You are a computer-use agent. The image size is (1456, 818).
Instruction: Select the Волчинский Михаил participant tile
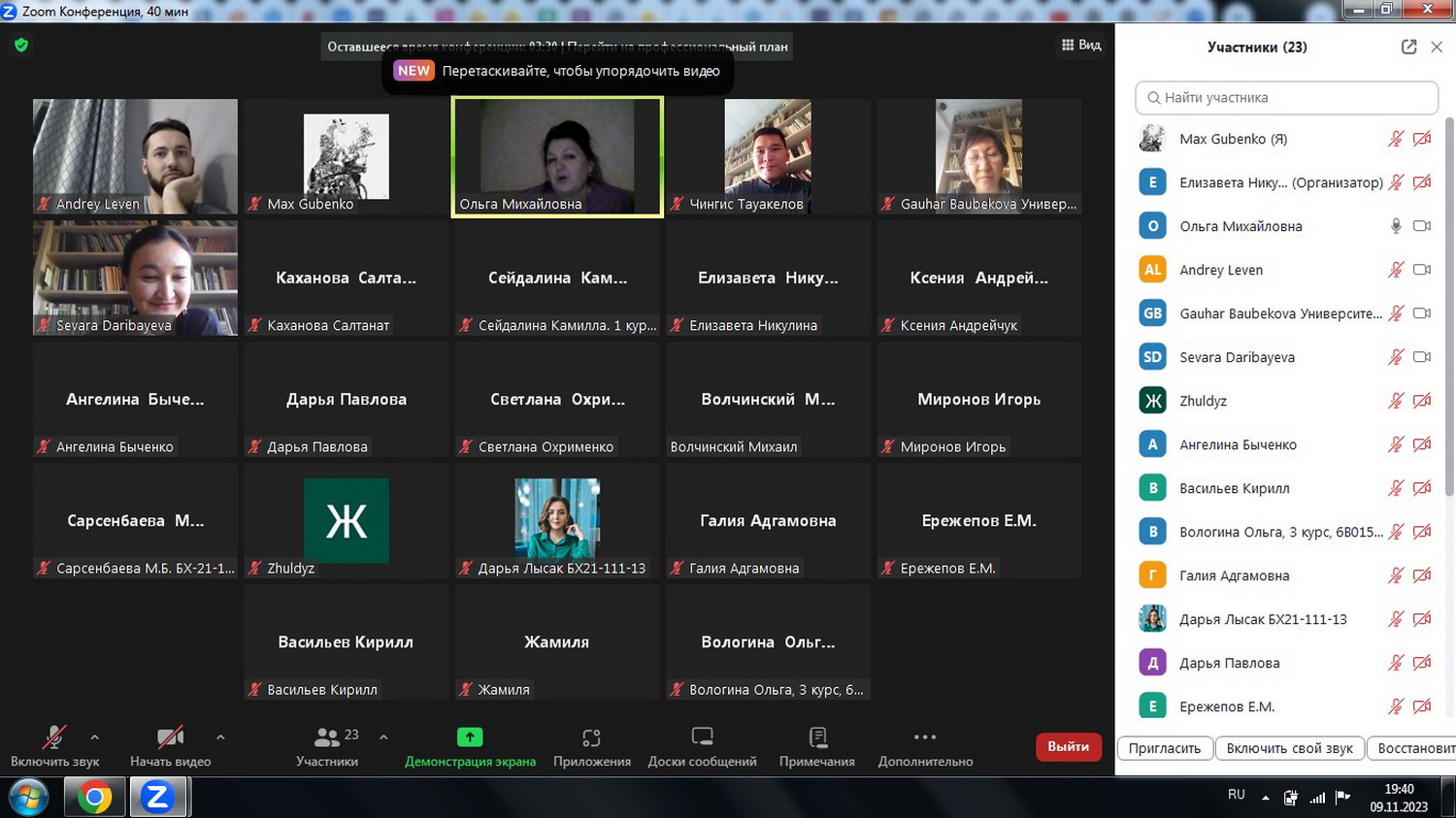768,399
